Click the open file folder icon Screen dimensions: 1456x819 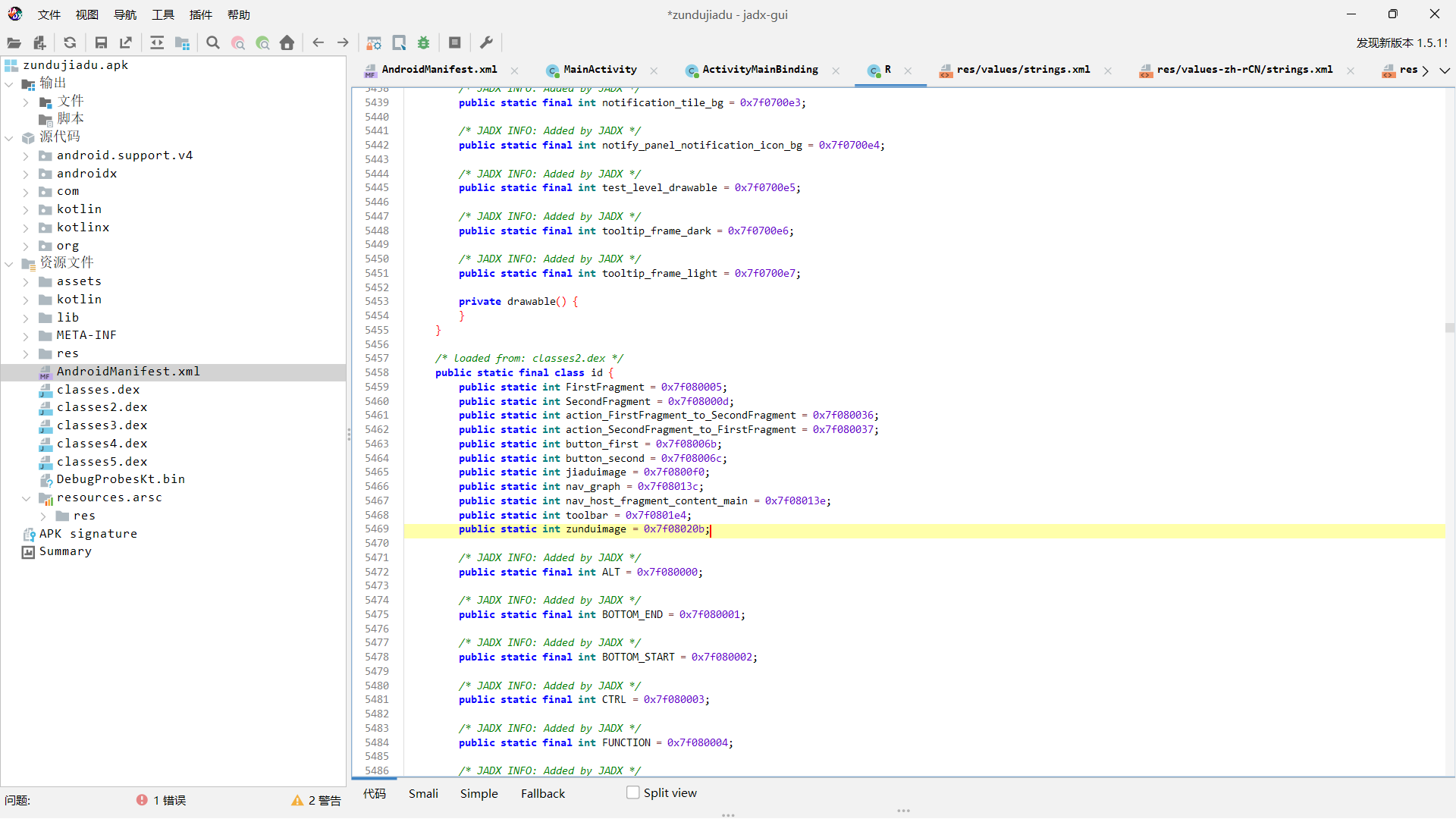[x=14, y=43]
